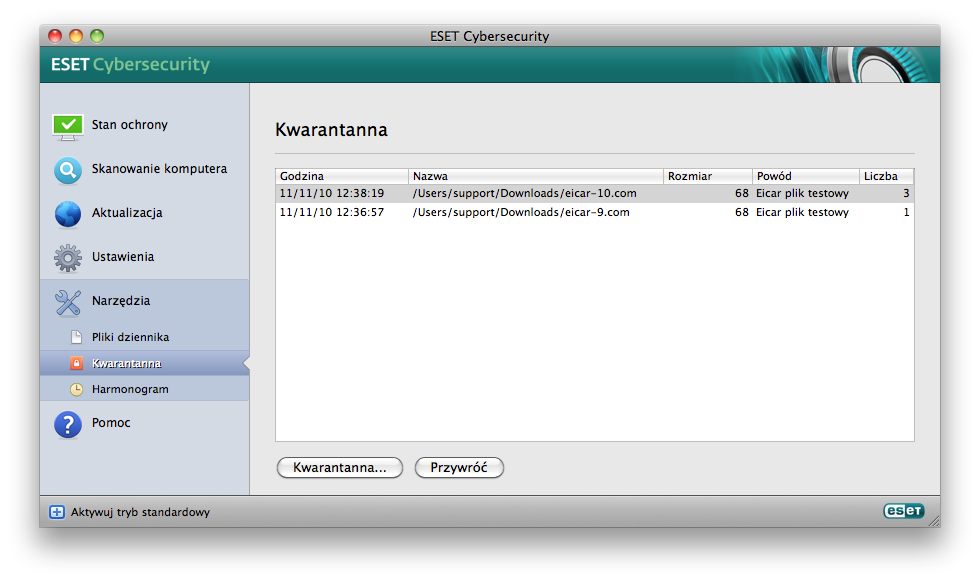Click the green zoom window button
The image size is (980, 582).
click(97, 36)
